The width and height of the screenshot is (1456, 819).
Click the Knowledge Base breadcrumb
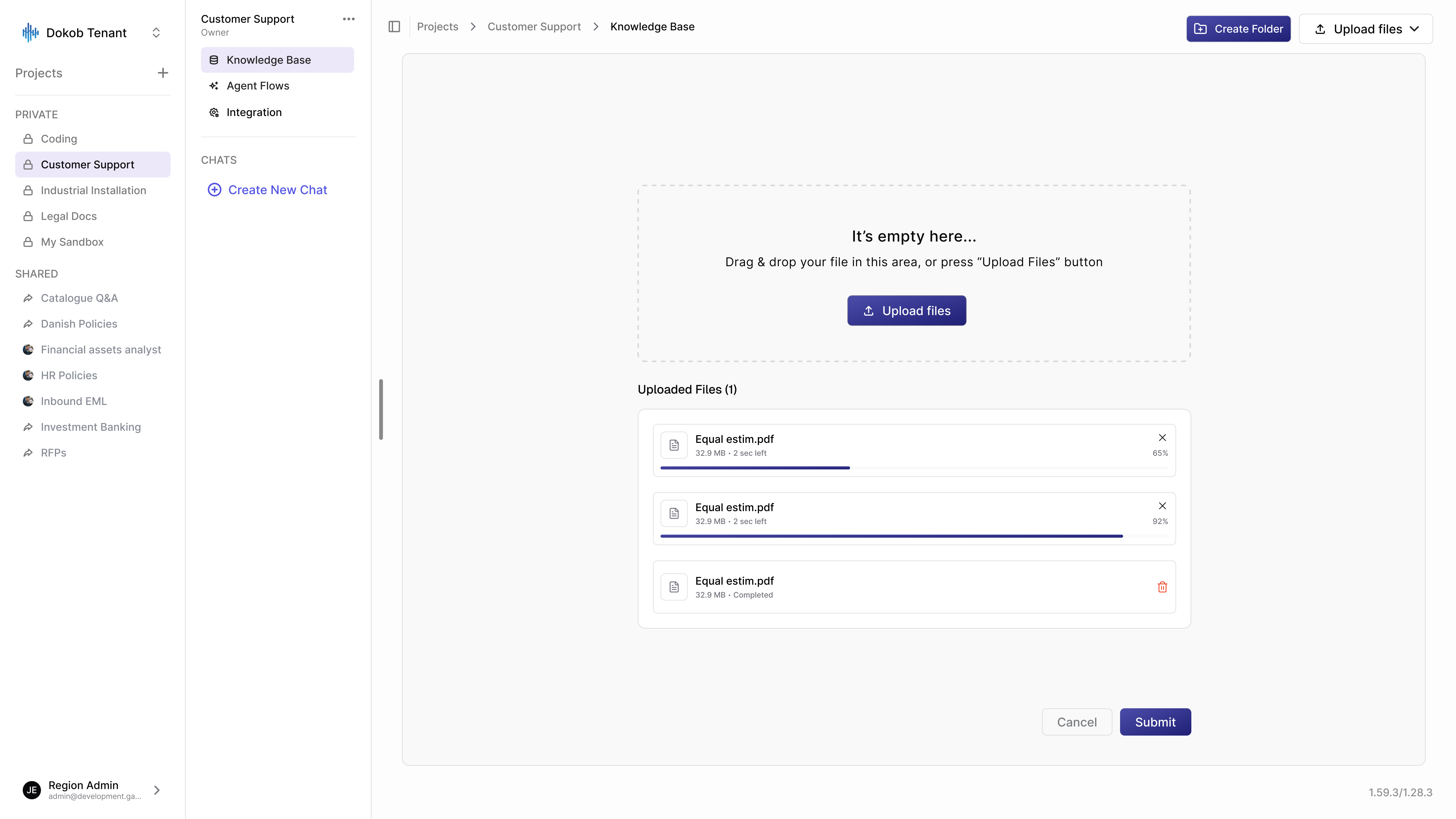(652, 27)
